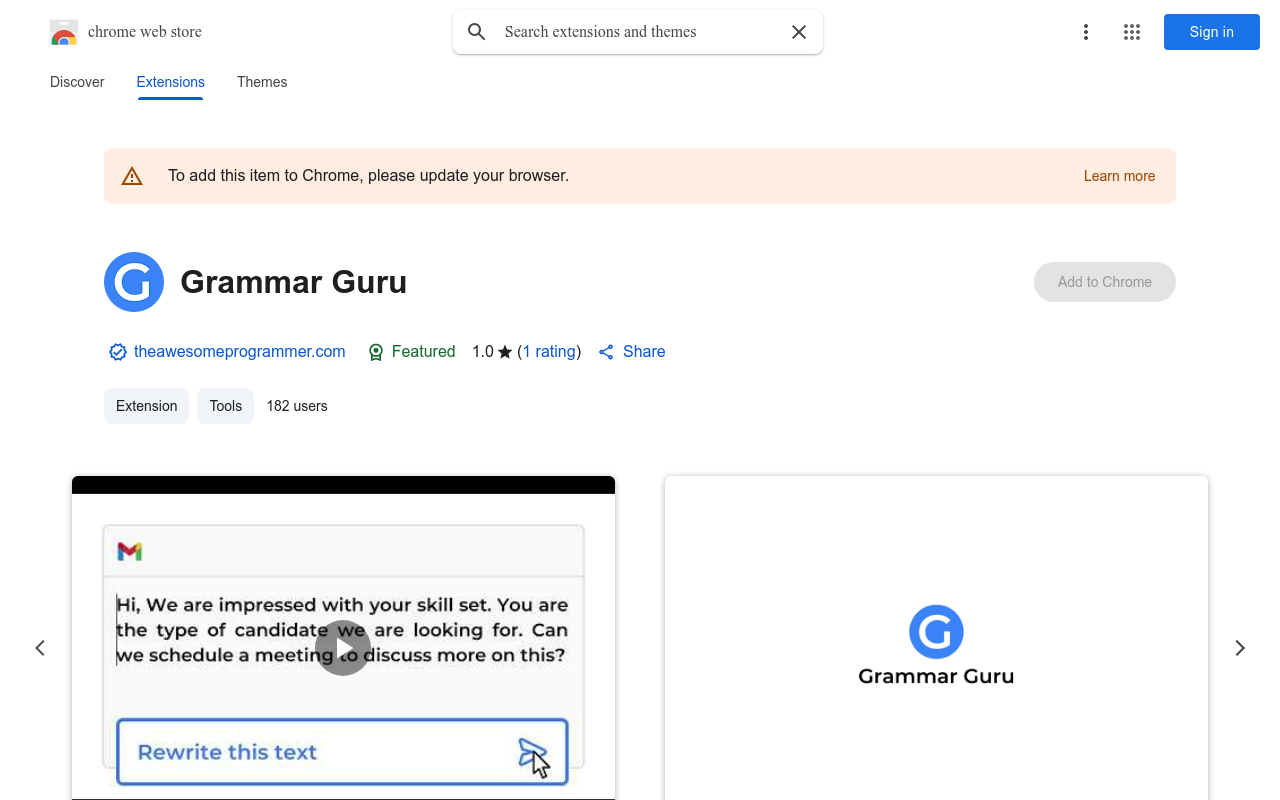
Task: Click the search magnifier icon
Action: [477, 32]
